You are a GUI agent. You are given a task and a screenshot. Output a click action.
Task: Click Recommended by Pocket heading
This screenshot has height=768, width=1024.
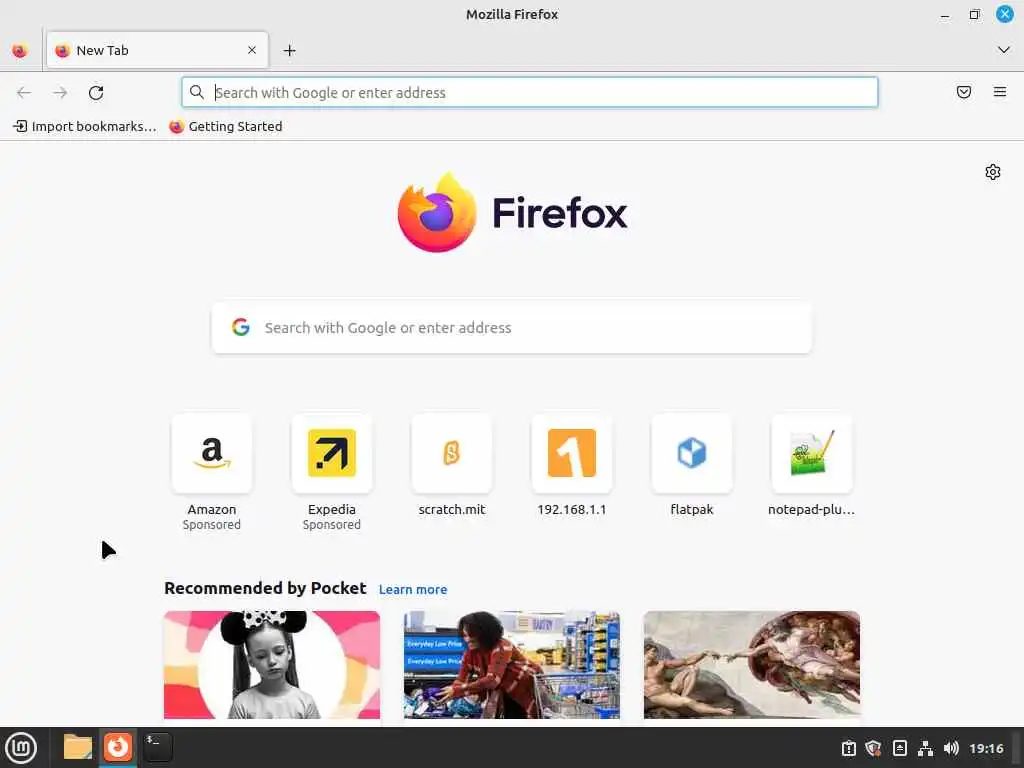(265, 588)
